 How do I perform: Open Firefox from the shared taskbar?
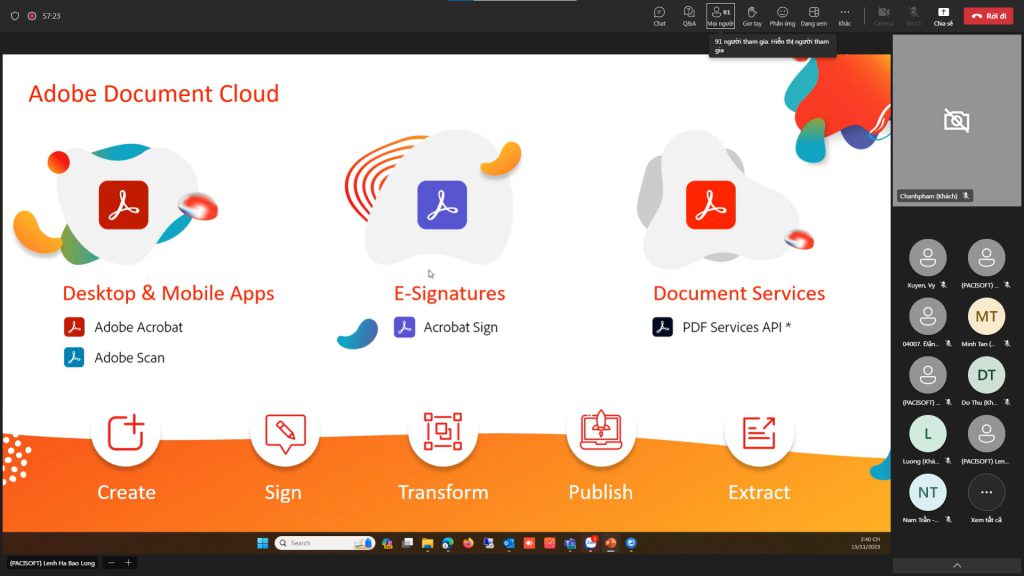point(468,543)
